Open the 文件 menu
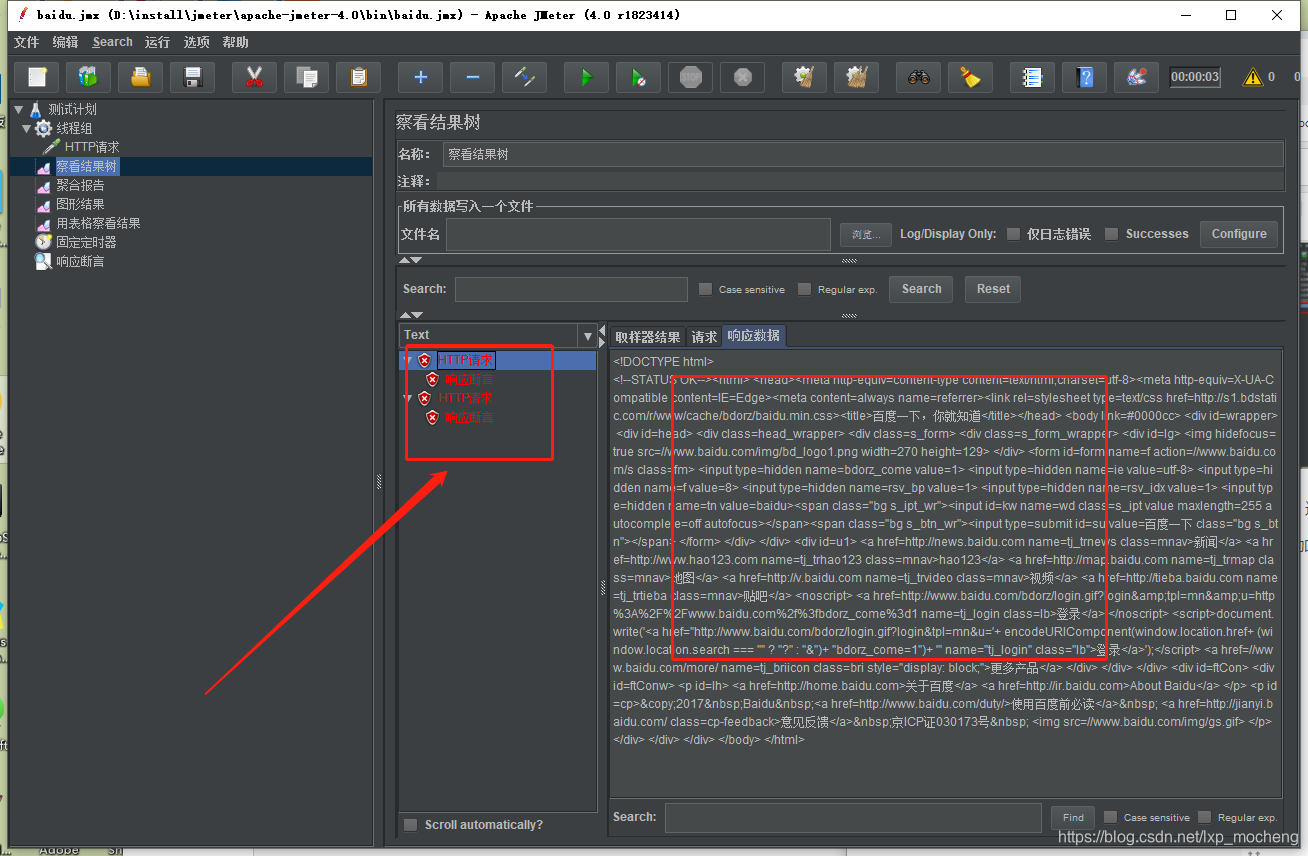 pyautogui.click(x=26, y=42)
